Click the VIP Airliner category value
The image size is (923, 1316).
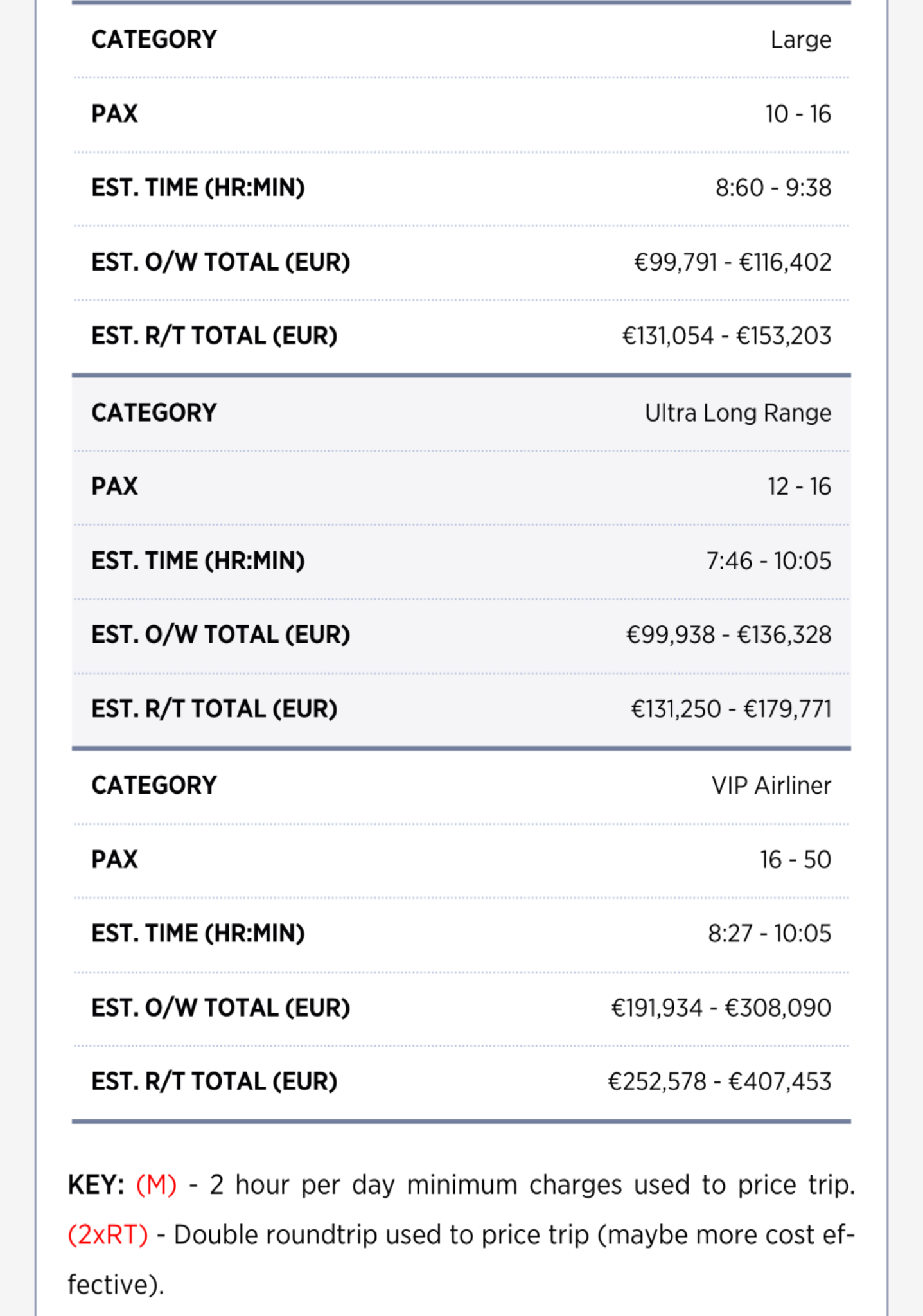pos(771,785)
